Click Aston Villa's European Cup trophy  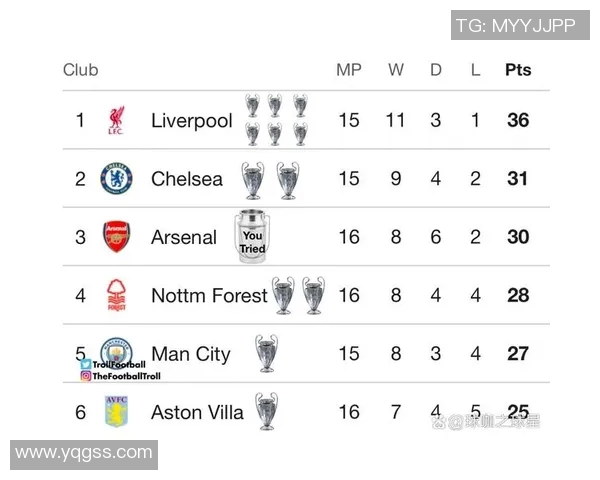(266, 411)
